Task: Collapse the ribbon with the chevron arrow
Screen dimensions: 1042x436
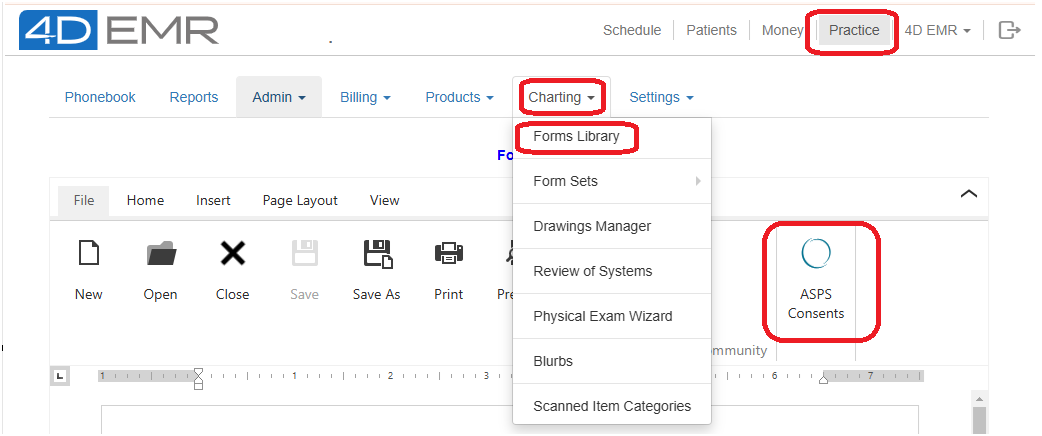Action: click(969, 194)
